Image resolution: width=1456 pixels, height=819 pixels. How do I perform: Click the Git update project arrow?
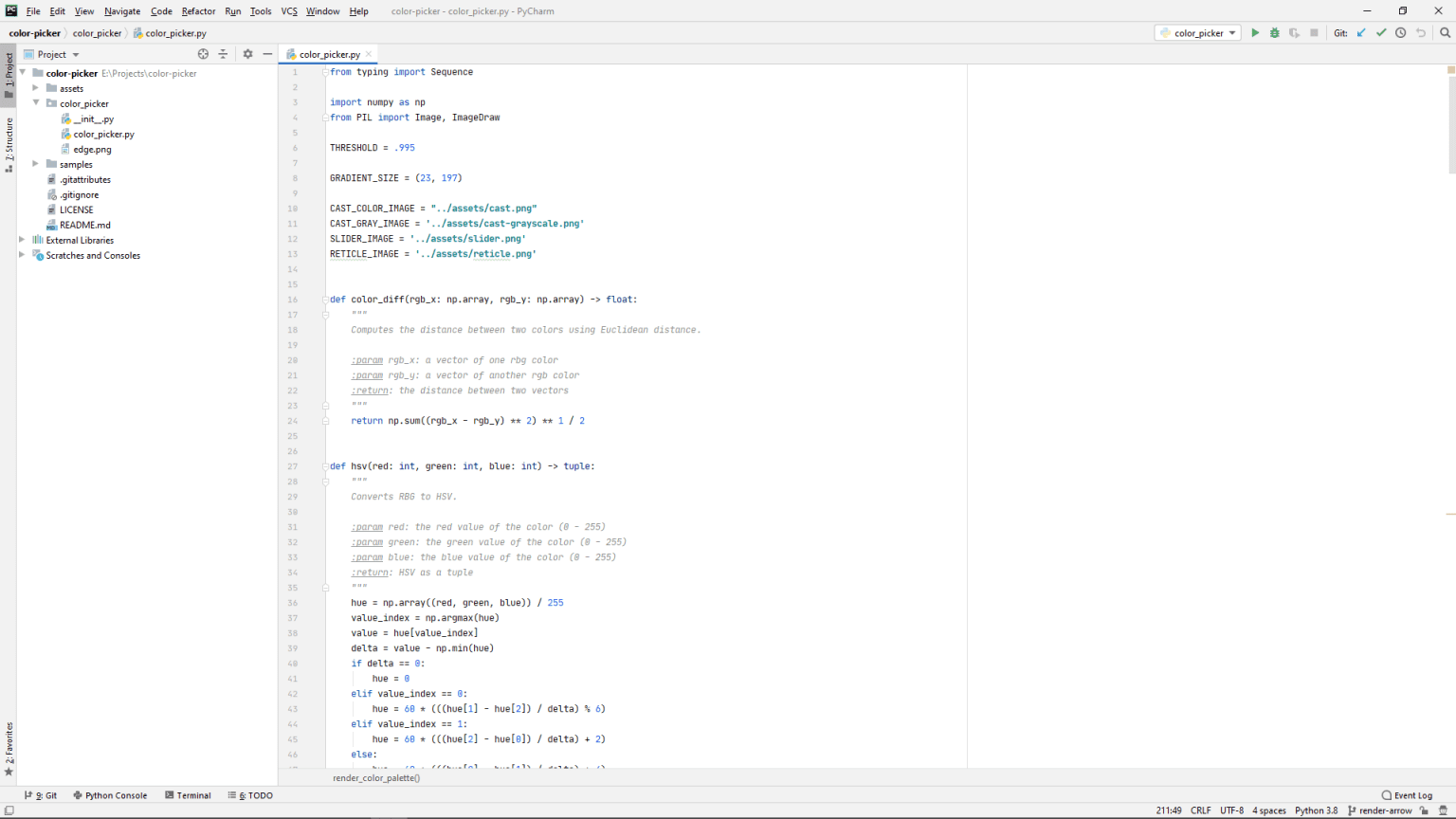(x=1361, y=33)
